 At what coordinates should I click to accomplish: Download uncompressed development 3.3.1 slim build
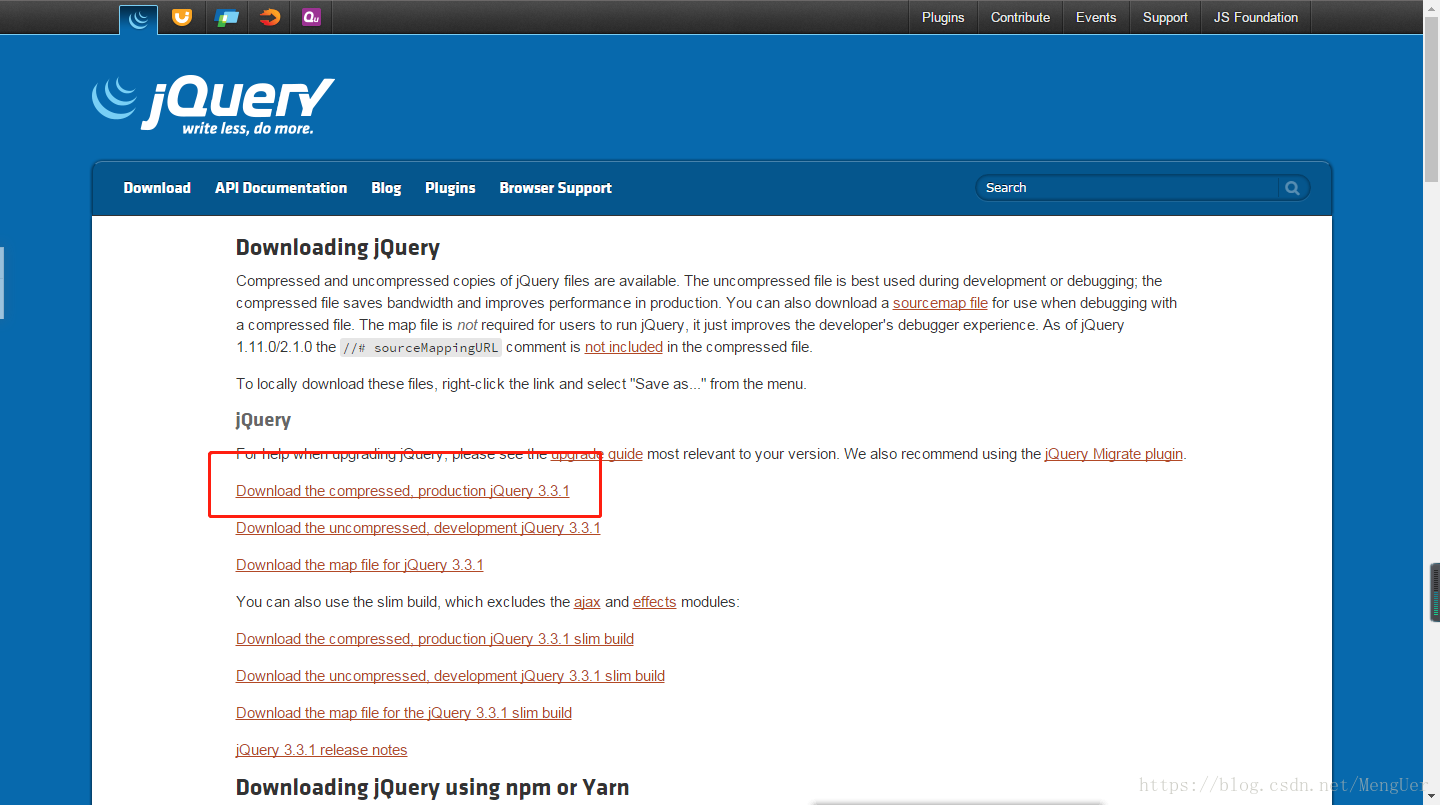click(450, 676)
